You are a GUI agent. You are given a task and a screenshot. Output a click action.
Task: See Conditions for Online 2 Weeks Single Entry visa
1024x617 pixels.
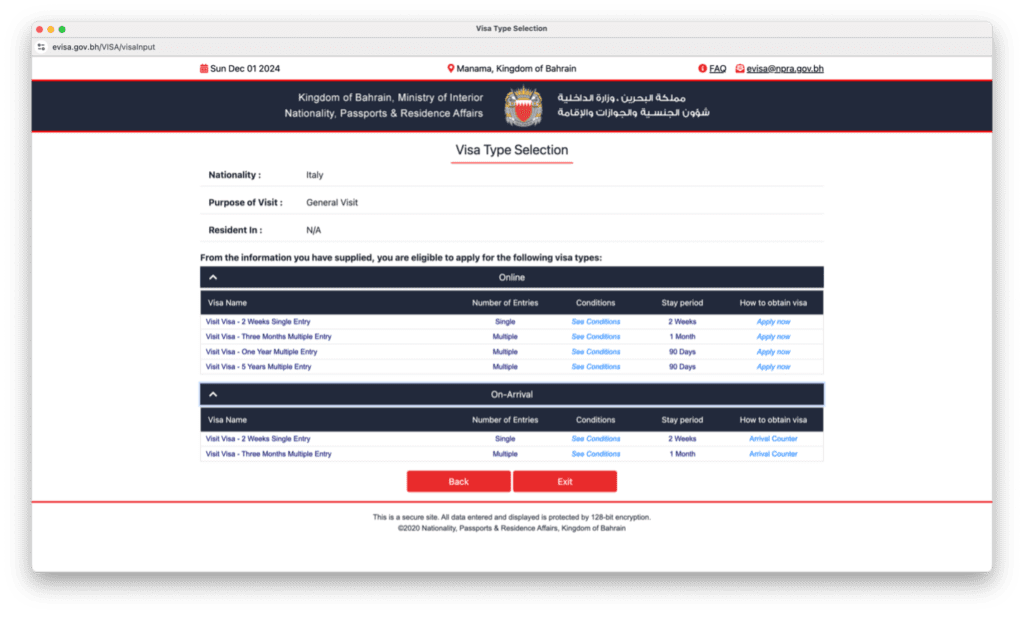(596, 322)
